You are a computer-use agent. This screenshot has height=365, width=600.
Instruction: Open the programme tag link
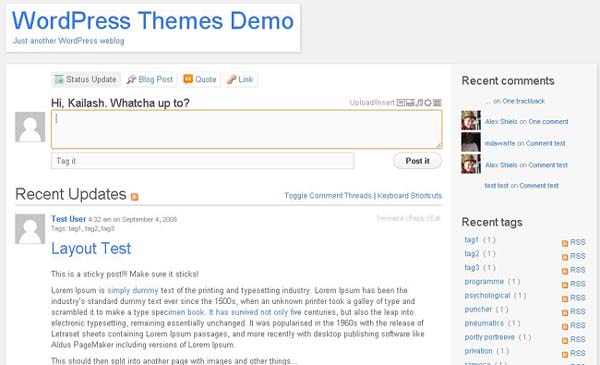(484, 282)
